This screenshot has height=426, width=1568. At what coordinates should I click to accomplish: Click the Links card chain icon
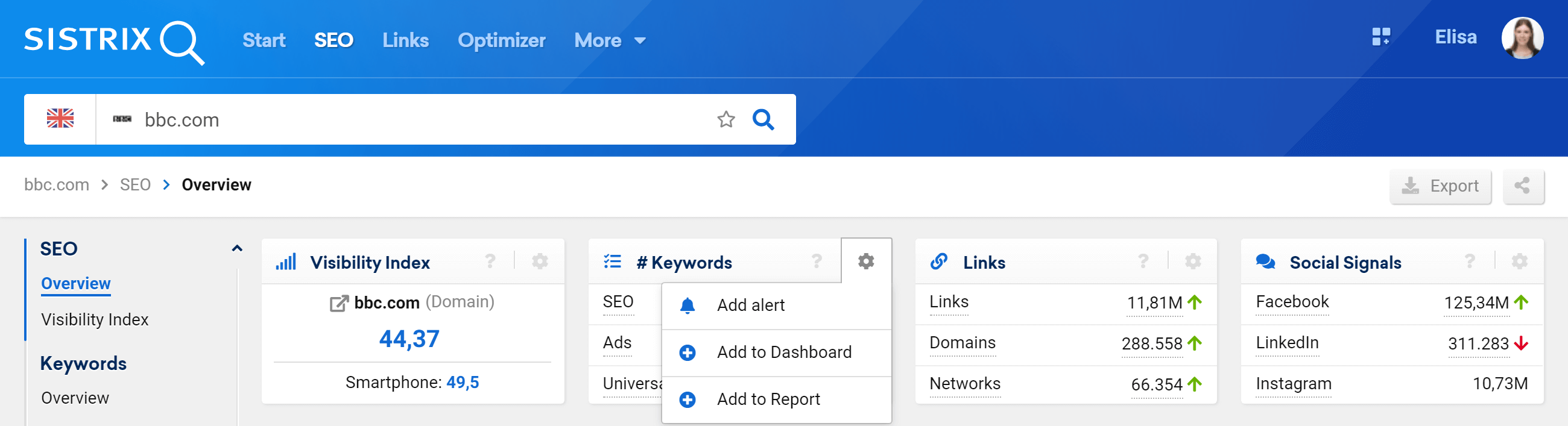coord(938,262)
